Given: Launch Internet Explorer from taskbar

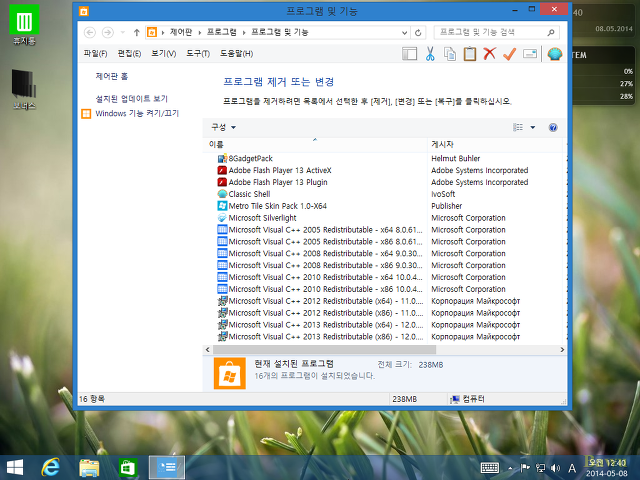Looking at the screenshot, I should [x=51, y=467].
